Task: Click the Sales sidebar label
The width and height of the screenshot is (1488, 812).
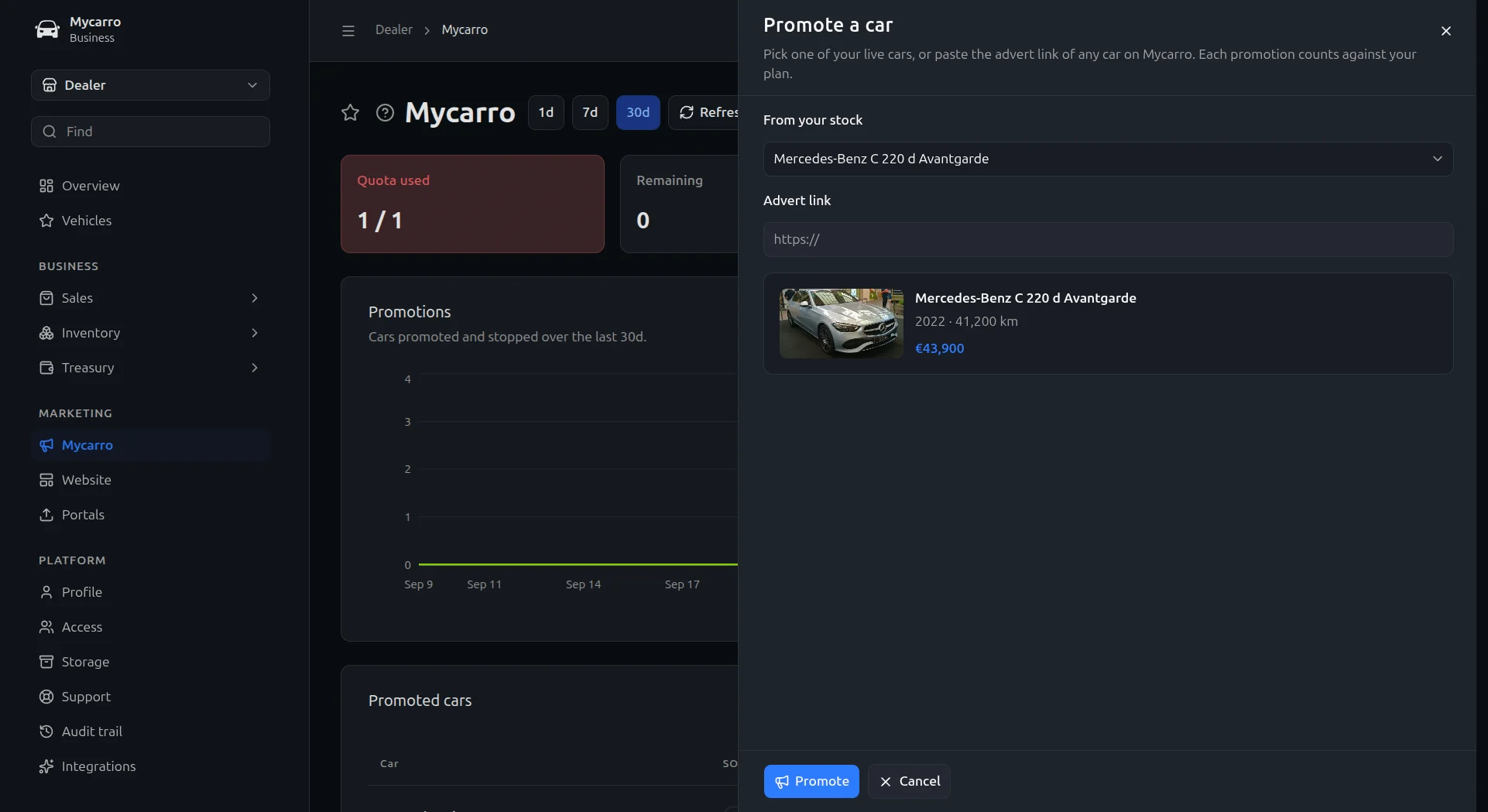Action: [77, 298]
